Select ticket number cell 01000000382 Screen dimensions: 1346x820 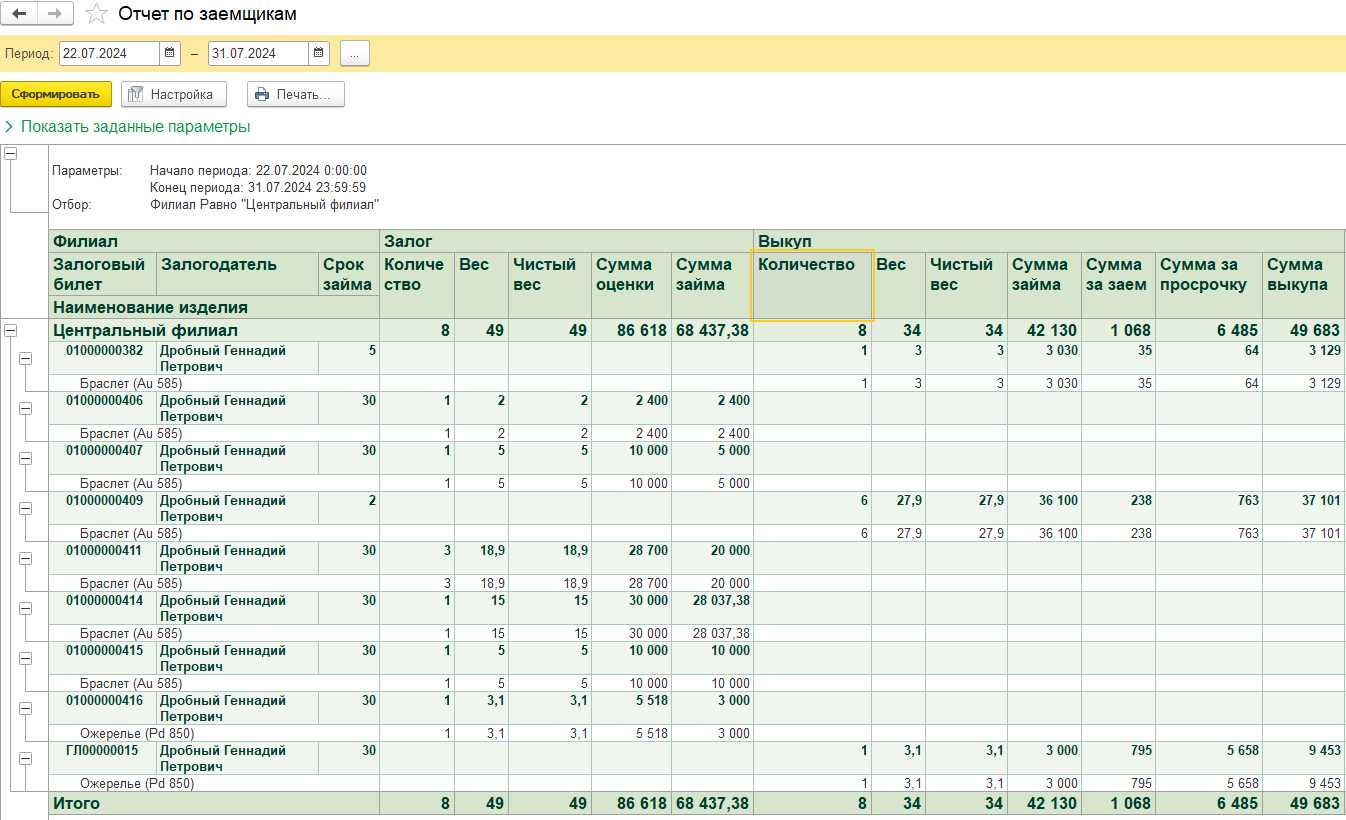tap(103, 358)
